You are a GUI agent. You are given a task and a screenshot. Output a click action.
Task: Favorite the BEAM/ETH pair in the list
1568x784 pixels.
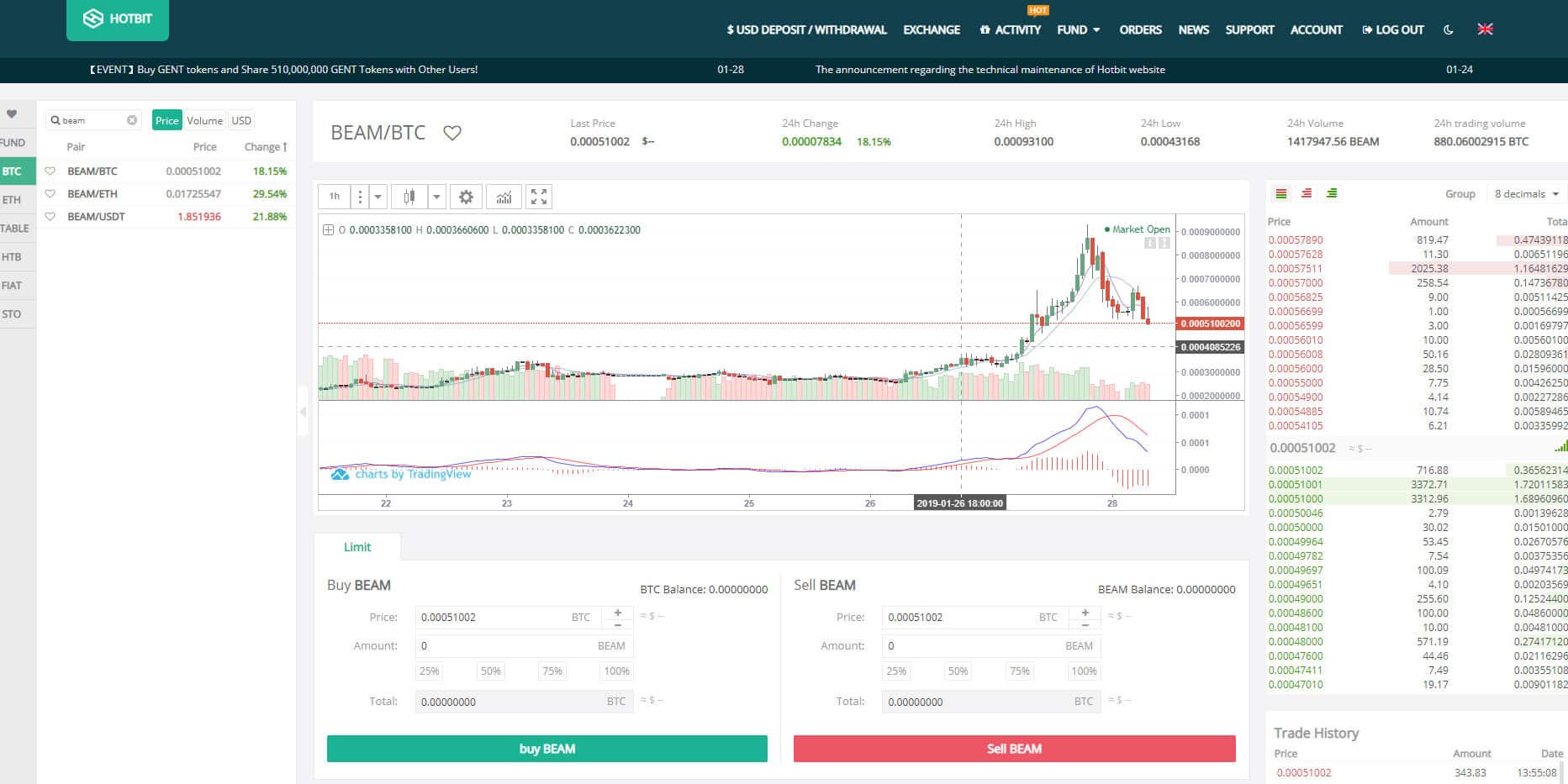(x=50, y=194)
